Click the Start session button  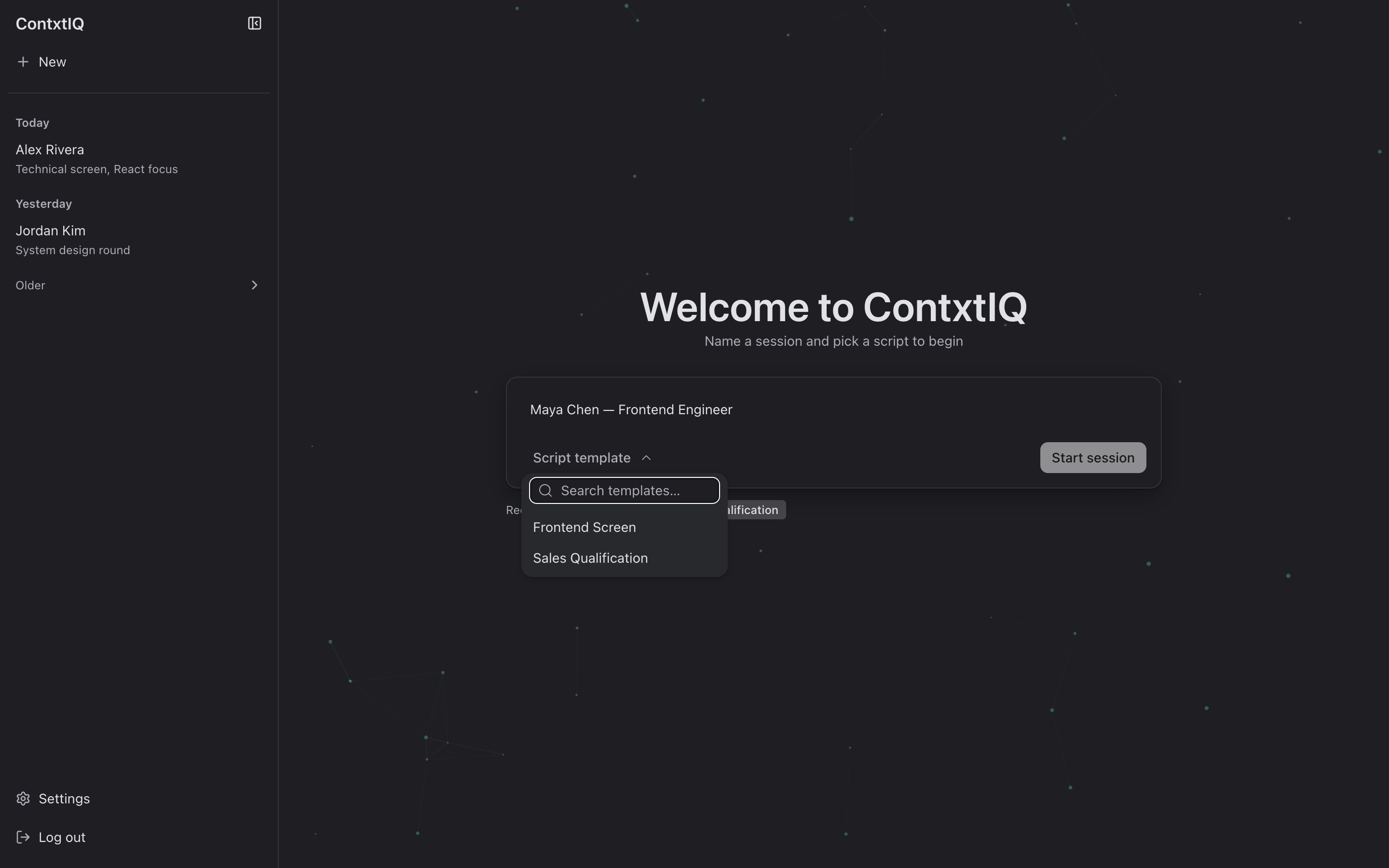(1093, 458)
